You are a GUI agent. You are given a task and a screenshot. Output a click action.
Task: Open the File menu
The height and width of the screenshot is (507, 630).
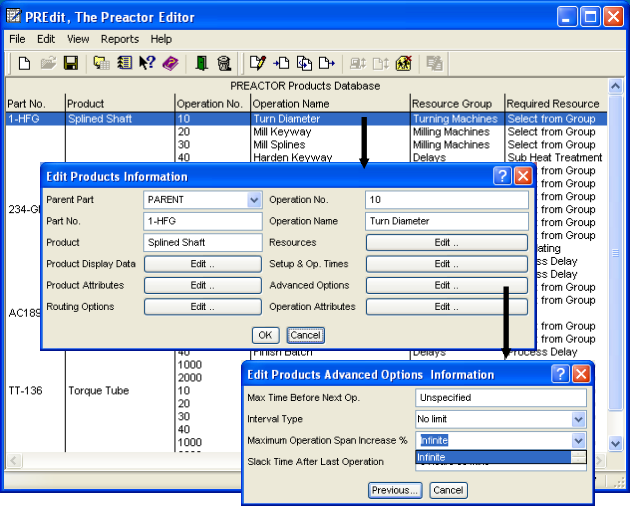(x=17, y=39)
